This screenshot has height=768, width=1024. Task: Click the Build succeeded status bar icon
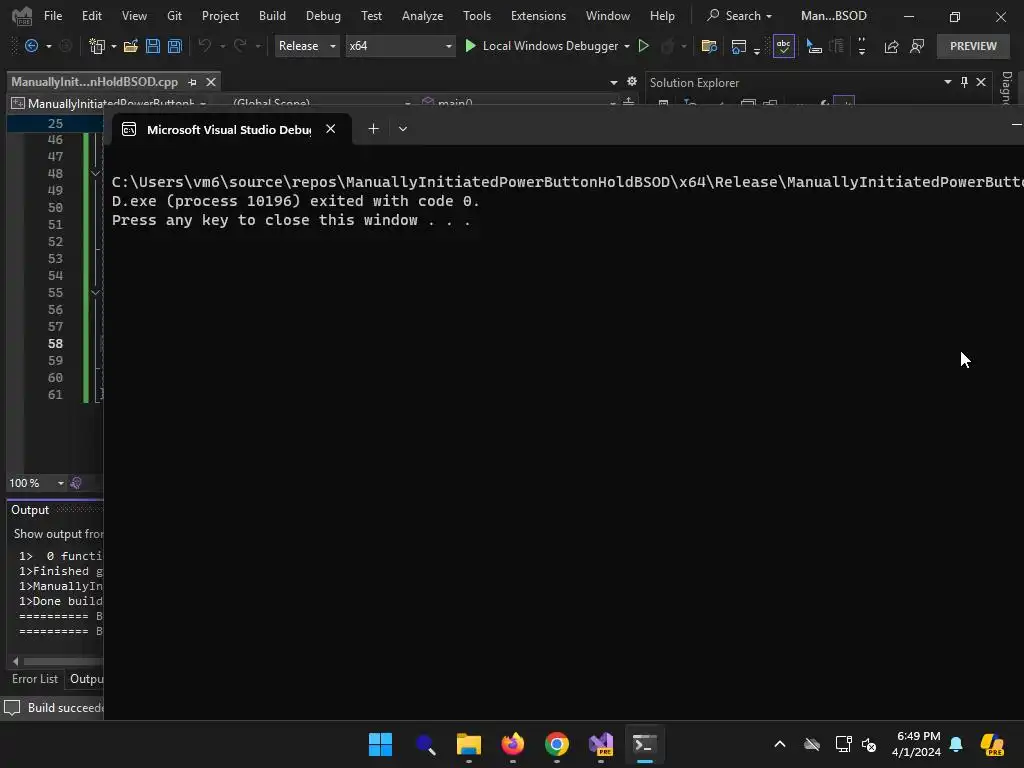tap(12, 707)
